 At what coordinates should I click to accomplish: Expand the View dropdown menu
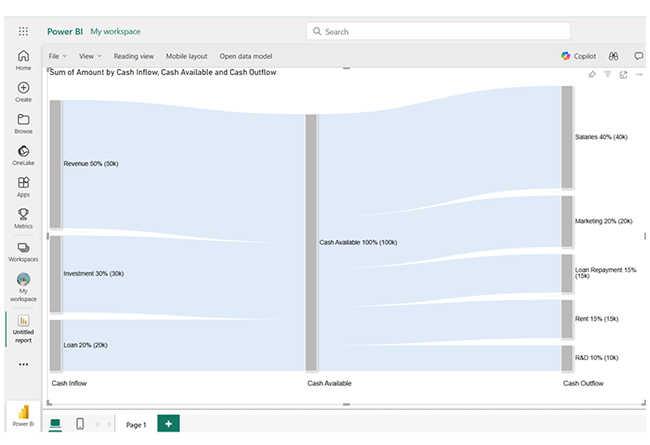[x=90, y=56]
